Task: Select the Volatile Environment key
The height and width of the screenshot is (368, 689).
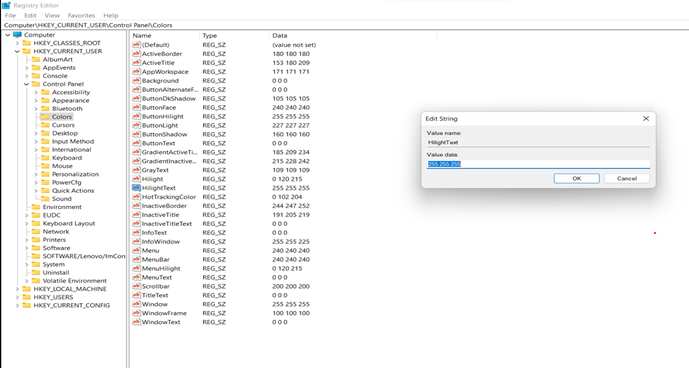Action: coord(74,281)
